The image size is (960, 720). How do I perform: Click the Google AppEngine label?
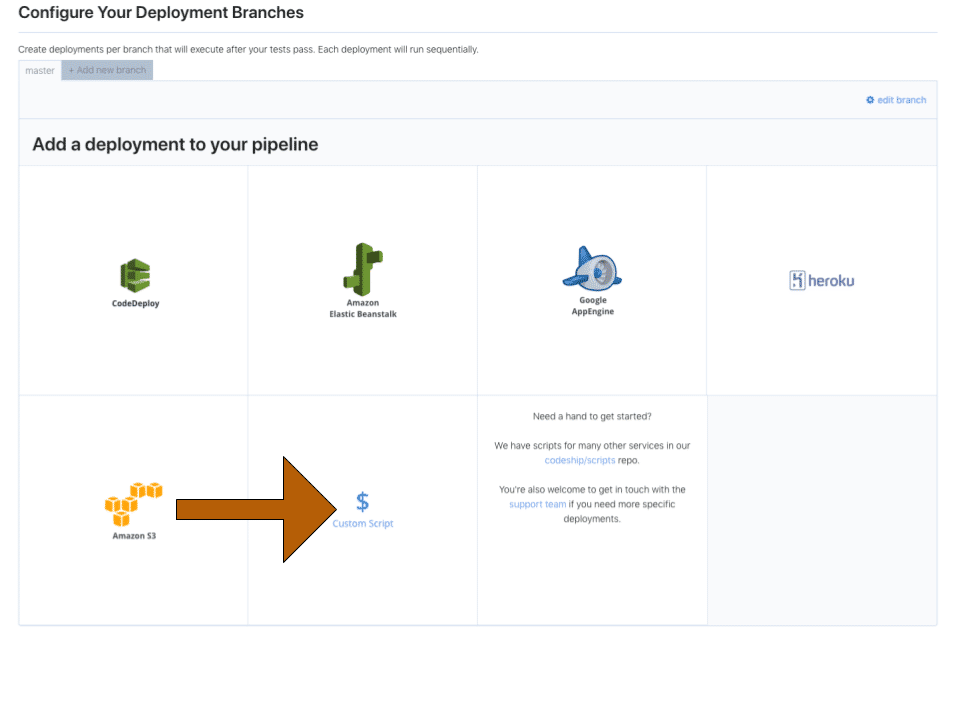click(x=593, y=306)
